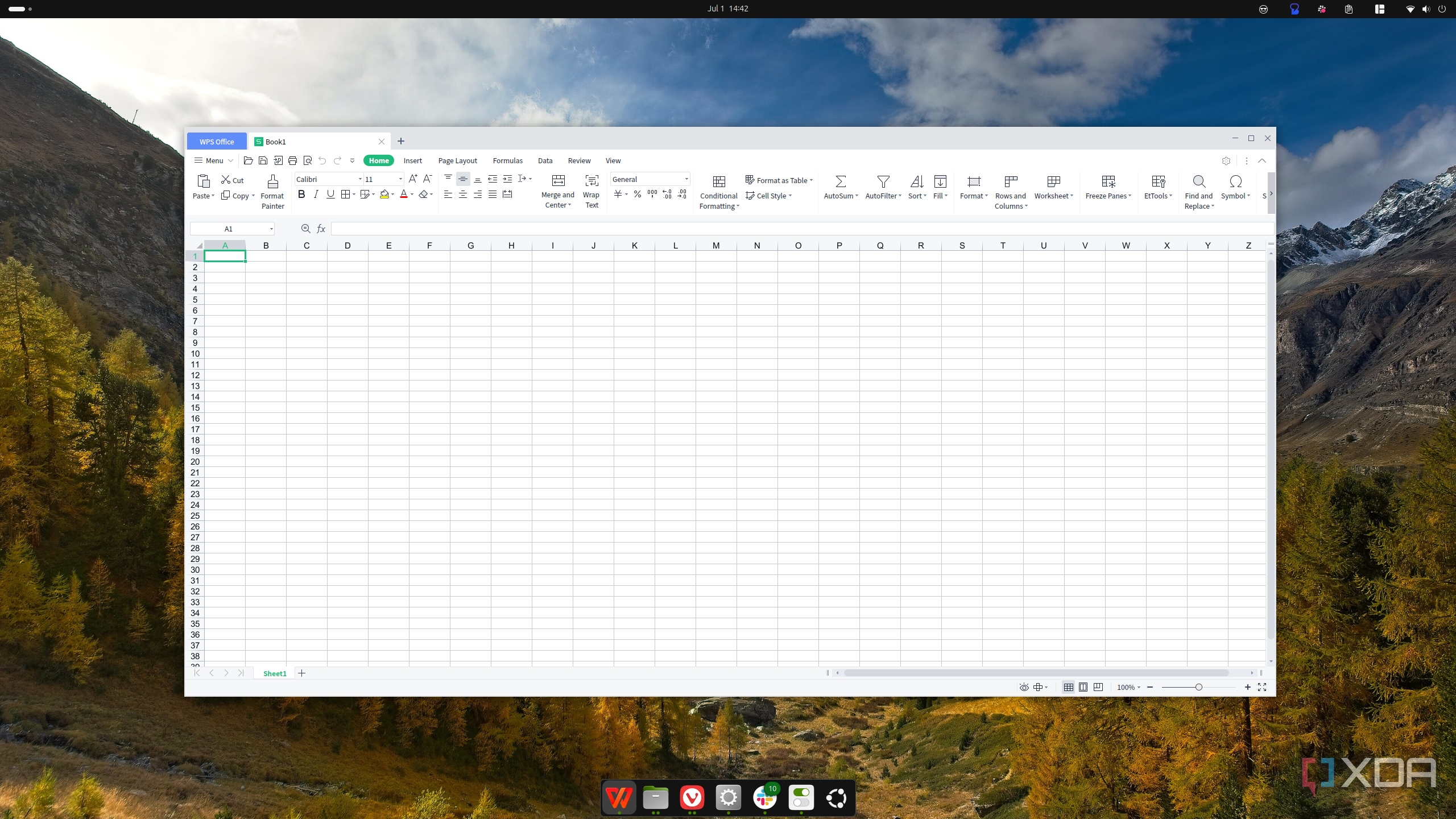Click the yellow fill color swatch
1456x819 pixels.
pos(384,195)
